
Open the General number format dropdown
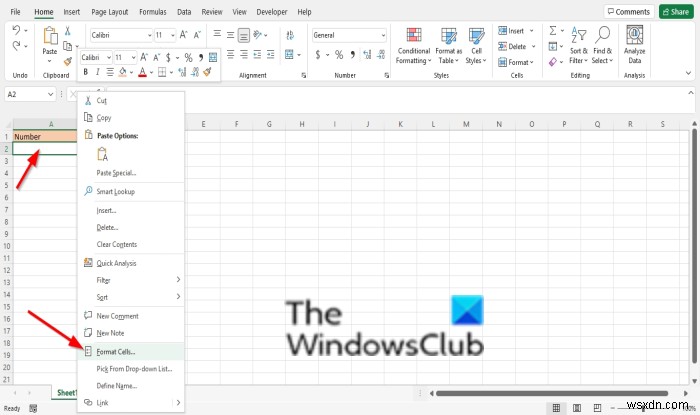tap(383, 35)
